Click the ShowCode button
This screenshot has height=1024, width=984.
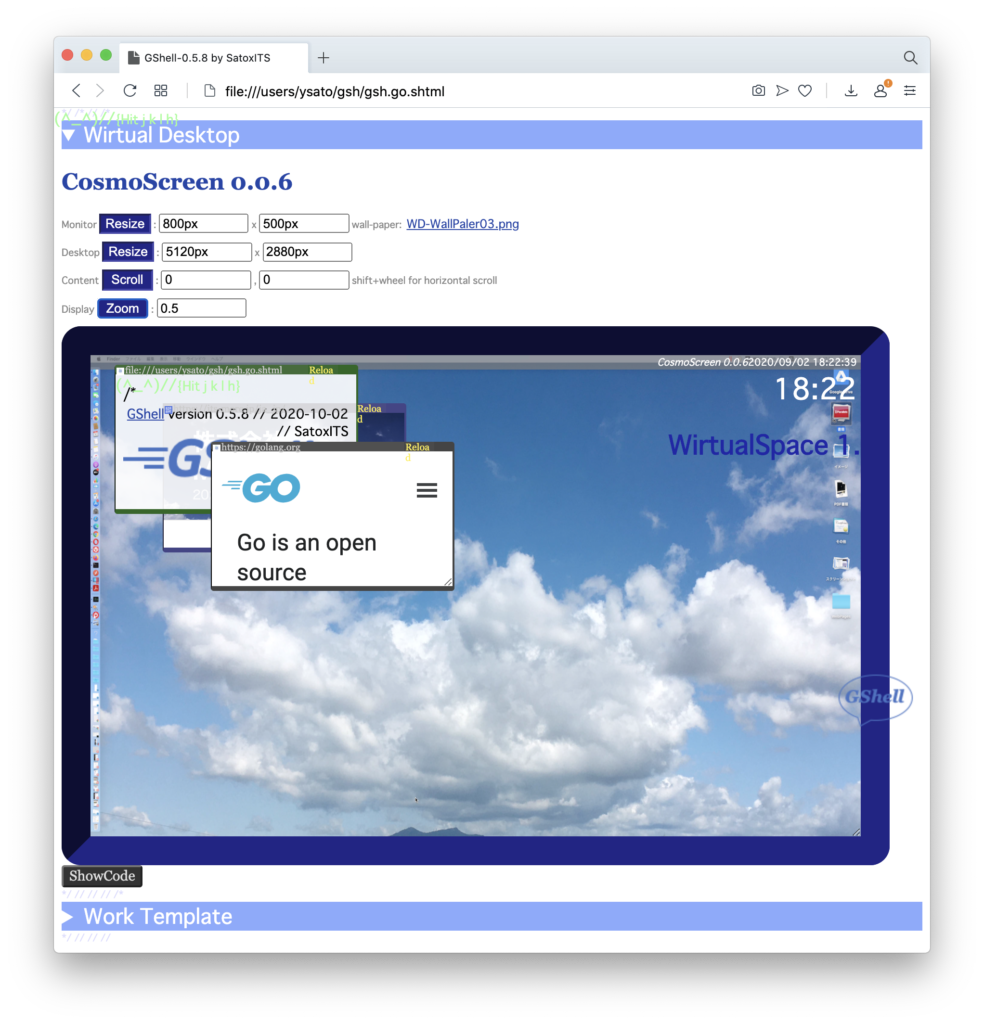pos(102,876)
